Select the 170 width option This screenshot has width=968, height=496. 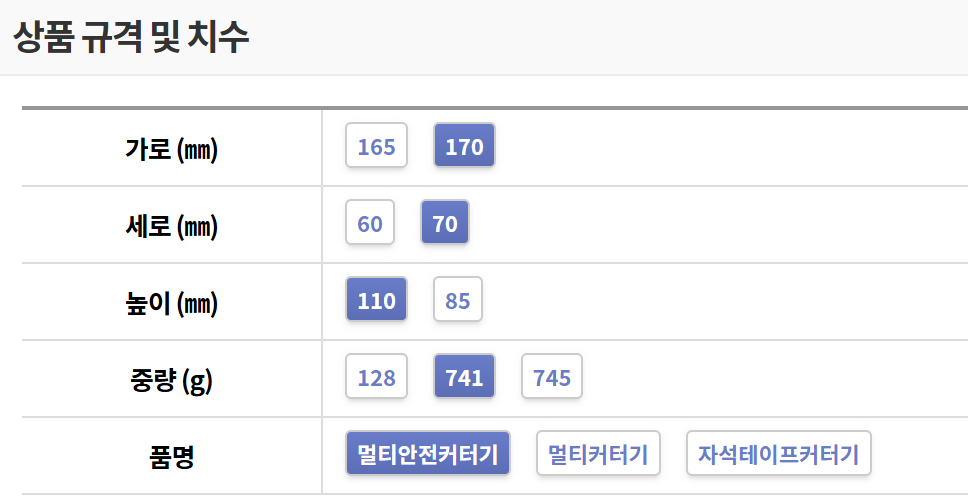(x=464, y=147)
